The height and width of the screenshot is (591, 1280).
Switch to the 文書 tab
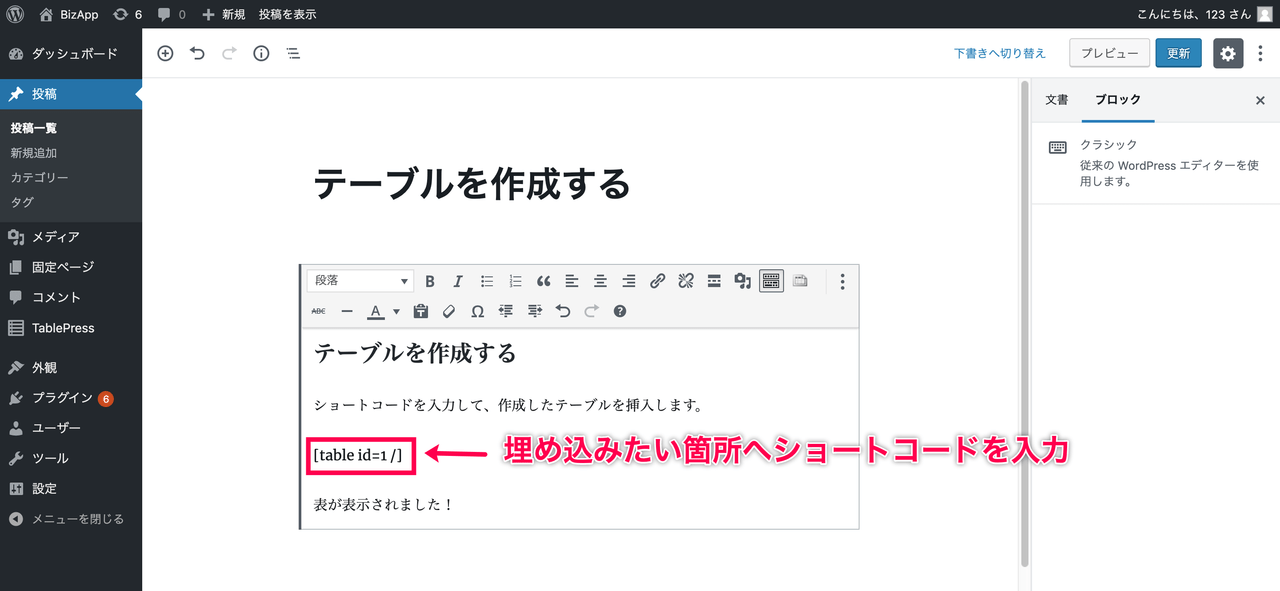(x=1057, y=100)
